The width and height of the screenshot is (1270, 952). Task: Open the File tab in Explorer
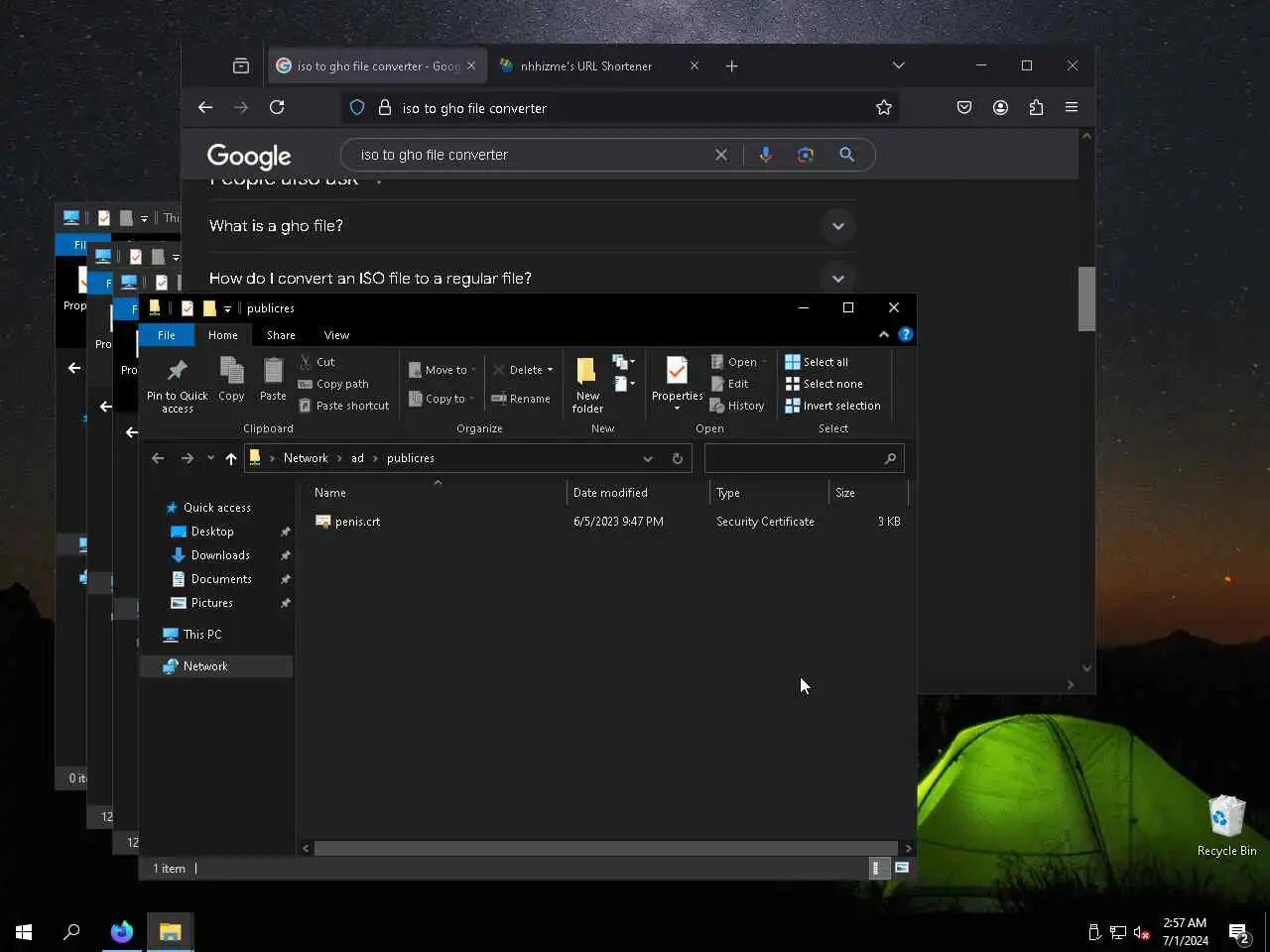(x=167, y=335)
